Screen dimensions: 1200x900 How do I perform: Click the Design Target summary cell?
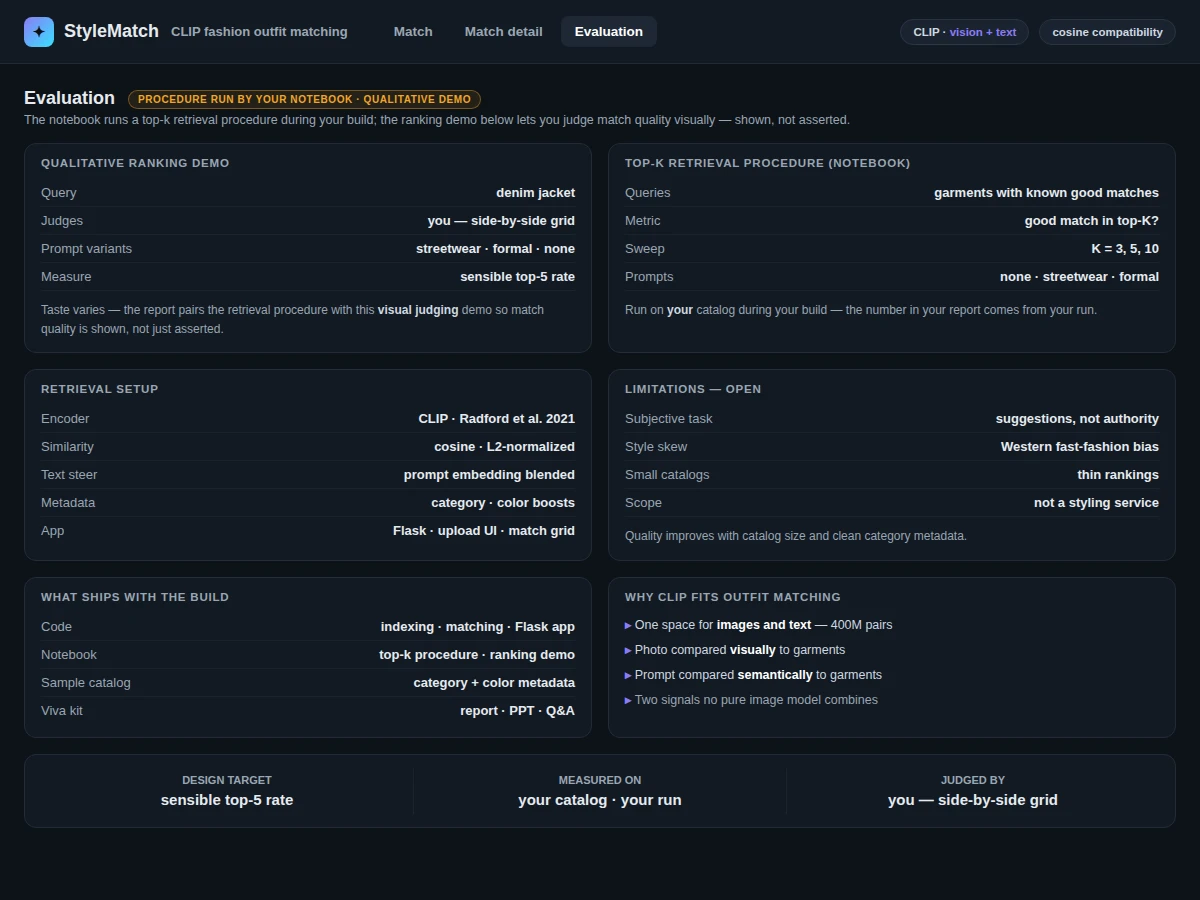pos(227,791)
